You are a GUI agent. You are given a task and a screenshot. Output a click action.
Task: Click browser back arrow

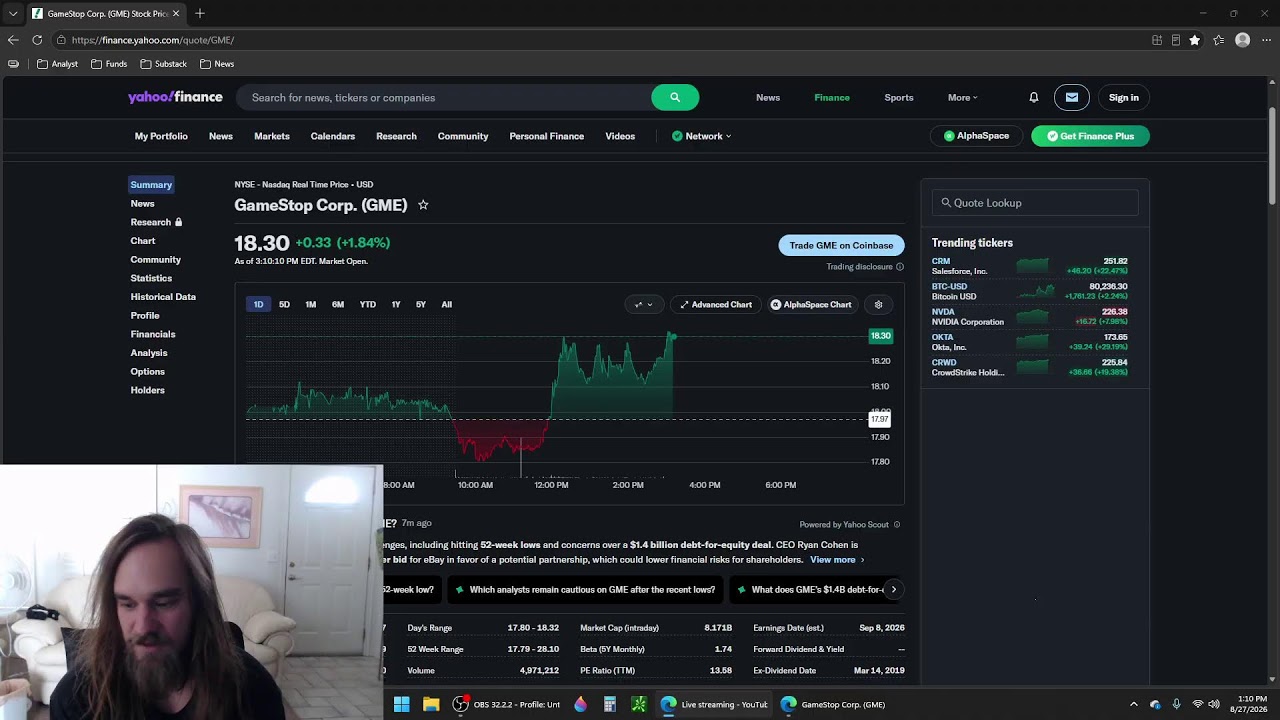coord(13,40)
